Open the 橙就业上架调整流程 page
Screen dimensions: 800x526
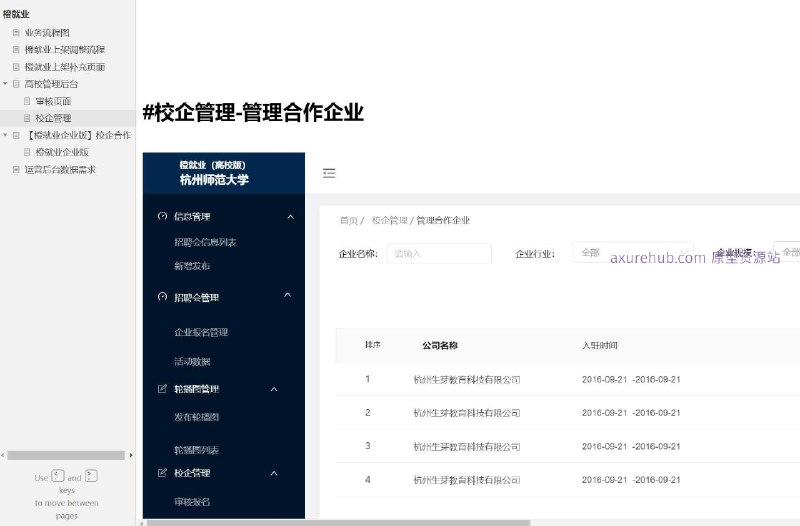65,49
